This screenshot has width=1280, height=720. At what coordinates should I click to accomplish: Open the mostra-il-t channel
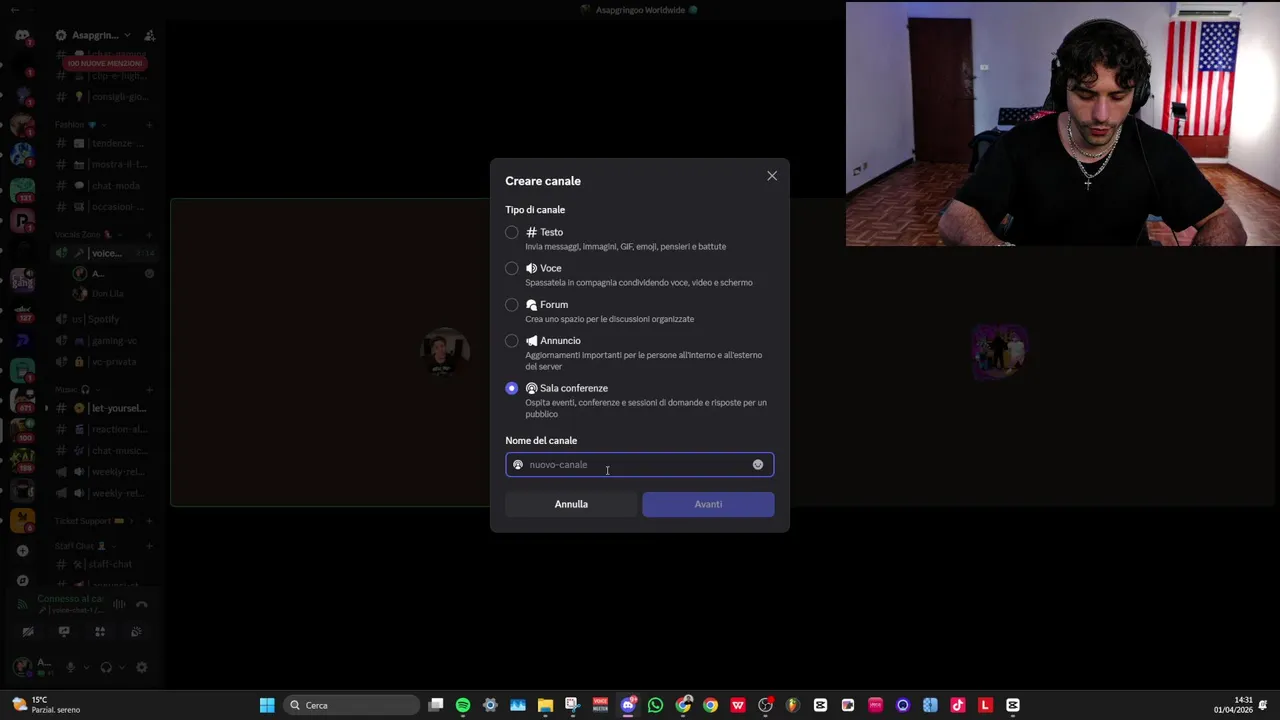(x=105, y=164)
